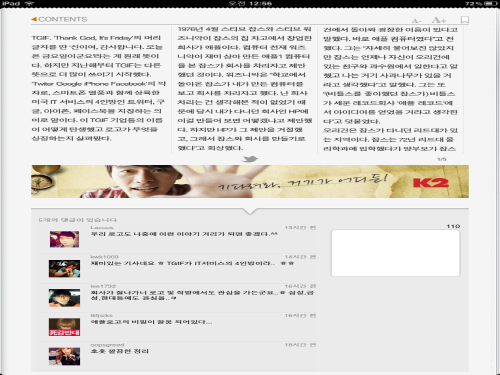Go back via the CONTENTS arrow
The width and height of the screenshot is (500, 375).
(x=59, y=19)
